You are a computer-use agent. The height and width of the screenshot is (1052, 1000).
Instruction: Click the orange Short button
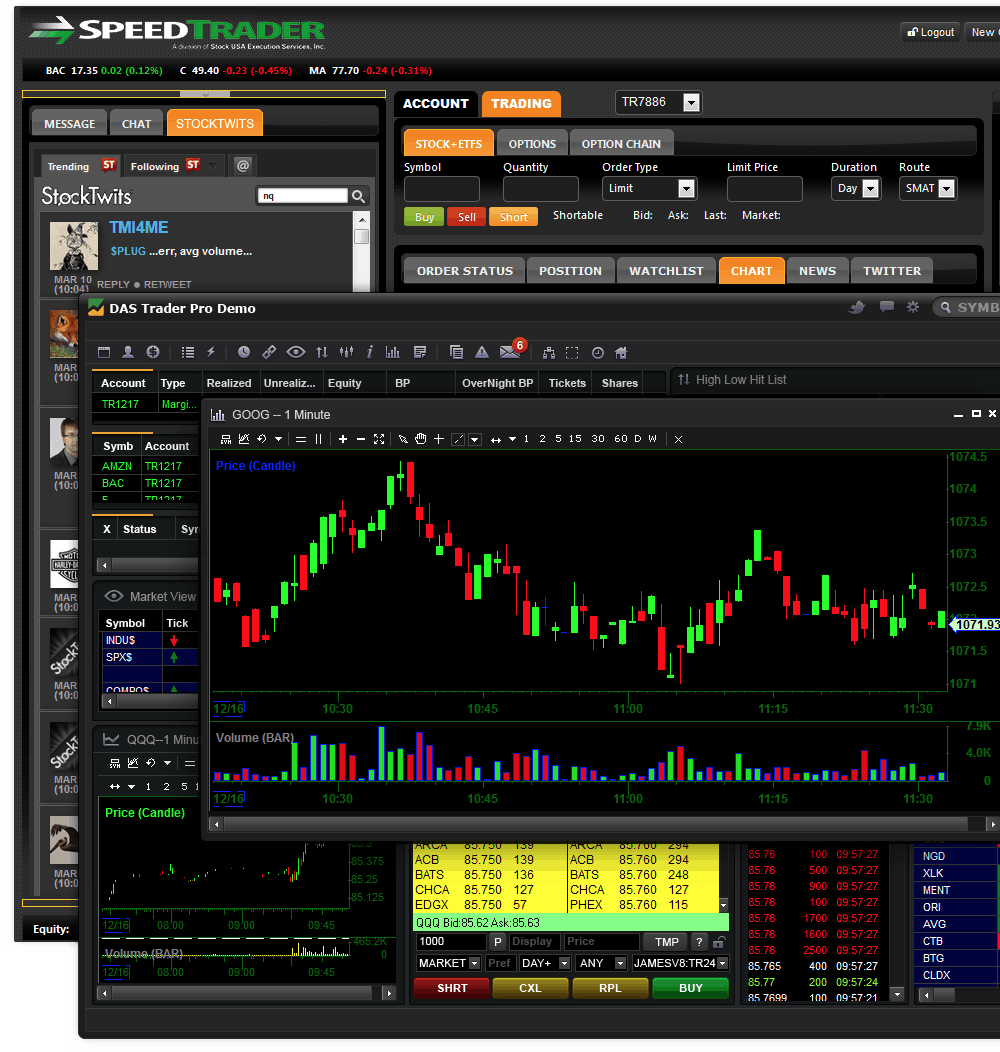click(513, 217)
